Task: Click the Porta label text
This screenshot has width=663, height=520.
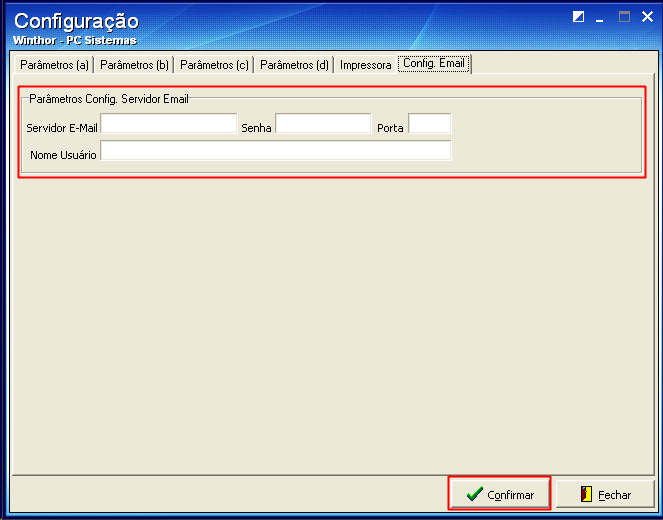Action: (x=390, y=128)
